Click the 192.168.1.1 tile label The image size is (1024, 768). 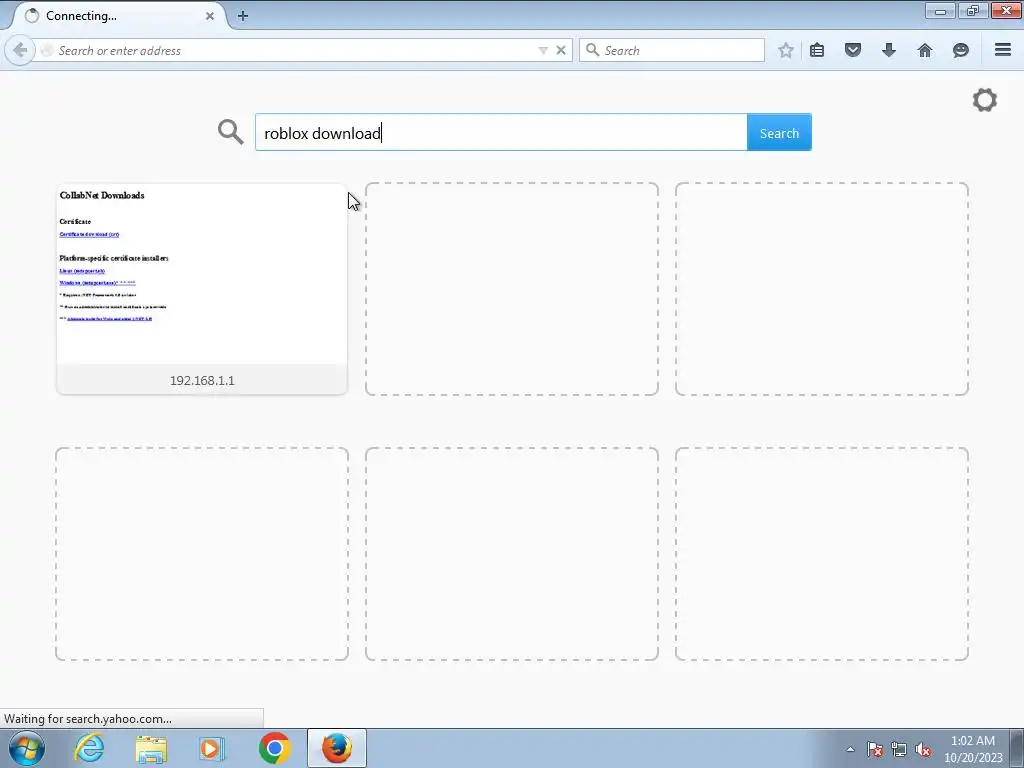(202, 380)
